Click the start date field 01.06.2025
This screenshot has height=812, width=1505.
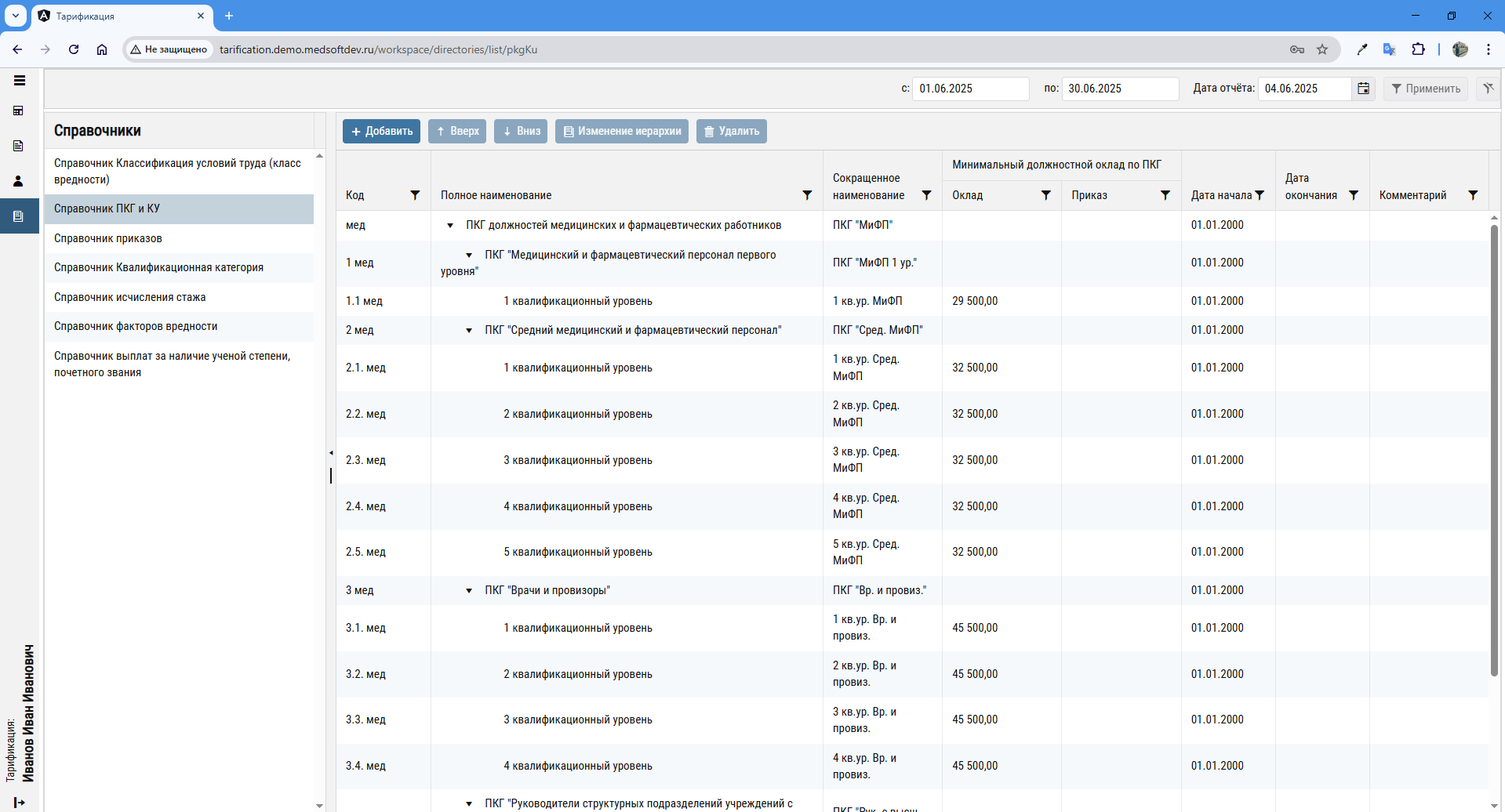970,89
